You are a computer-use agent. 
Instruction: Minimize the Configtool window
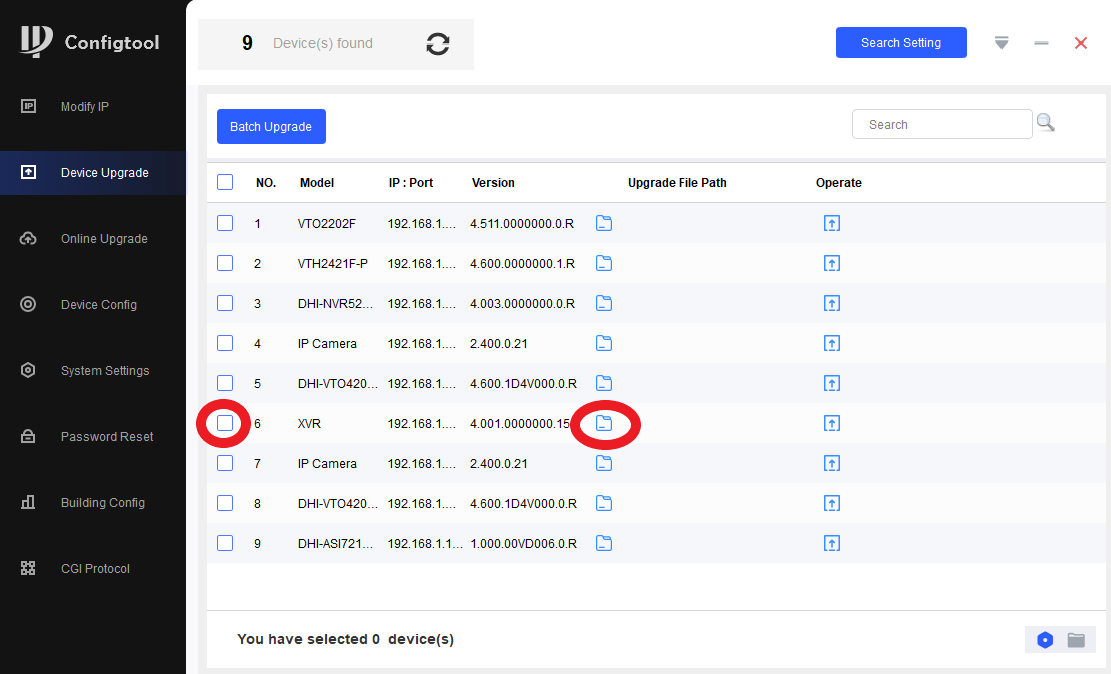tap(1041, 43)
